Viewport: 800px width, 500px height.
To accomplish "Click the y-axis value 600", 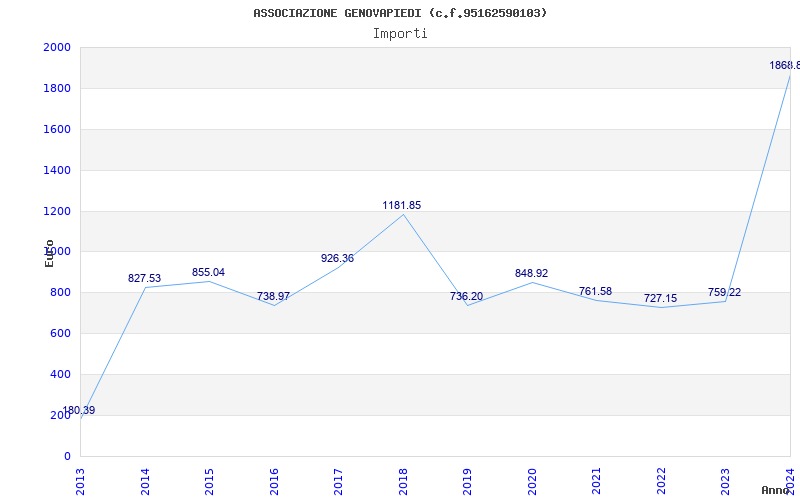I will pyautogui.click(x=60, y=334).
